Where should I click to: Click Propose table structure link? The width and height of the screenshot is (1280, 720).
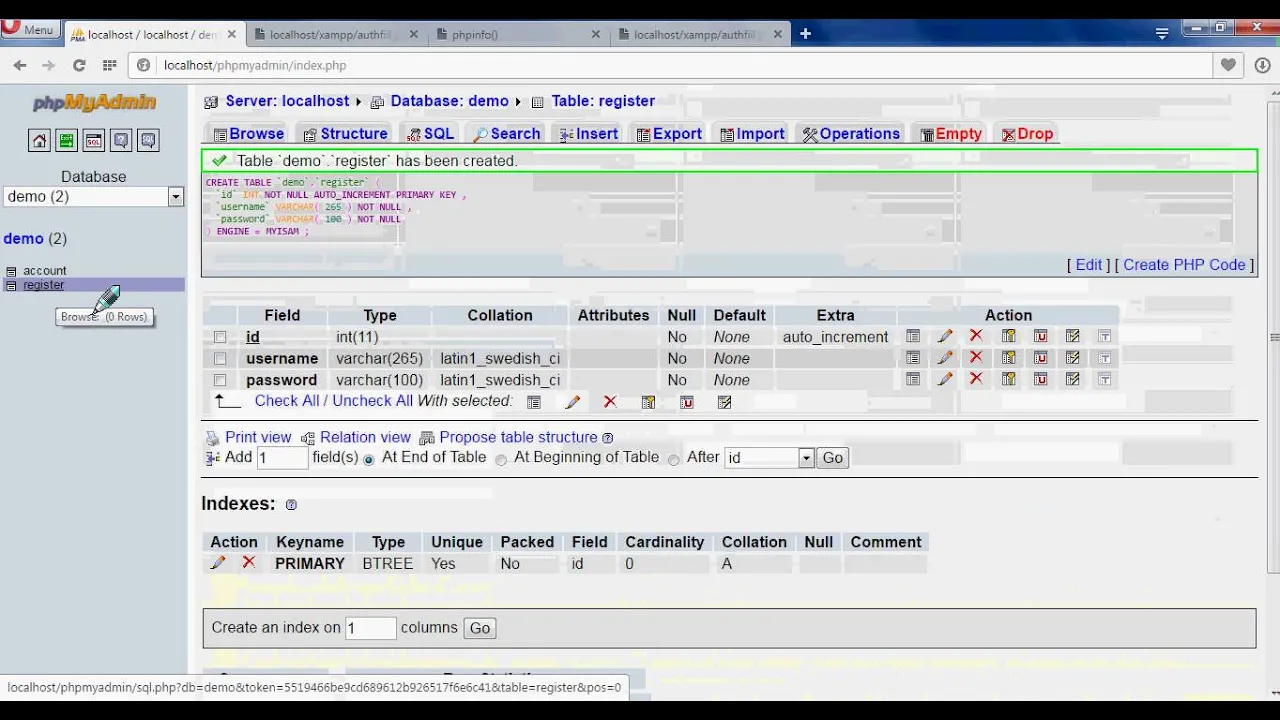518,437
